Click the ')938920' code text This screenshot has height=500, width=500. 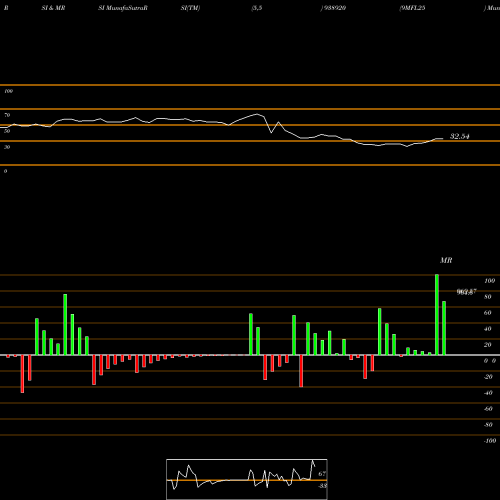pos(333,8)
